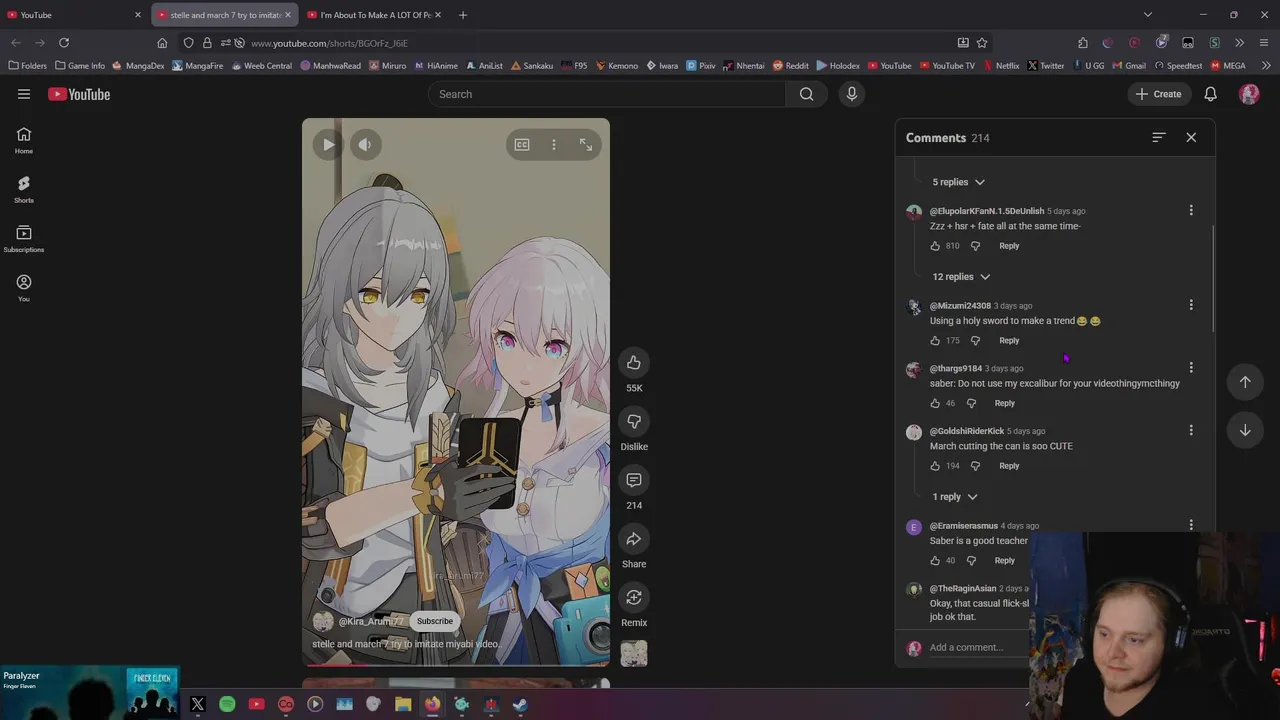Open the @Kira_Arumi77 channel link
Viewport: 1280px width, 720px height.
pyautogui.click(x=371, y=621)
